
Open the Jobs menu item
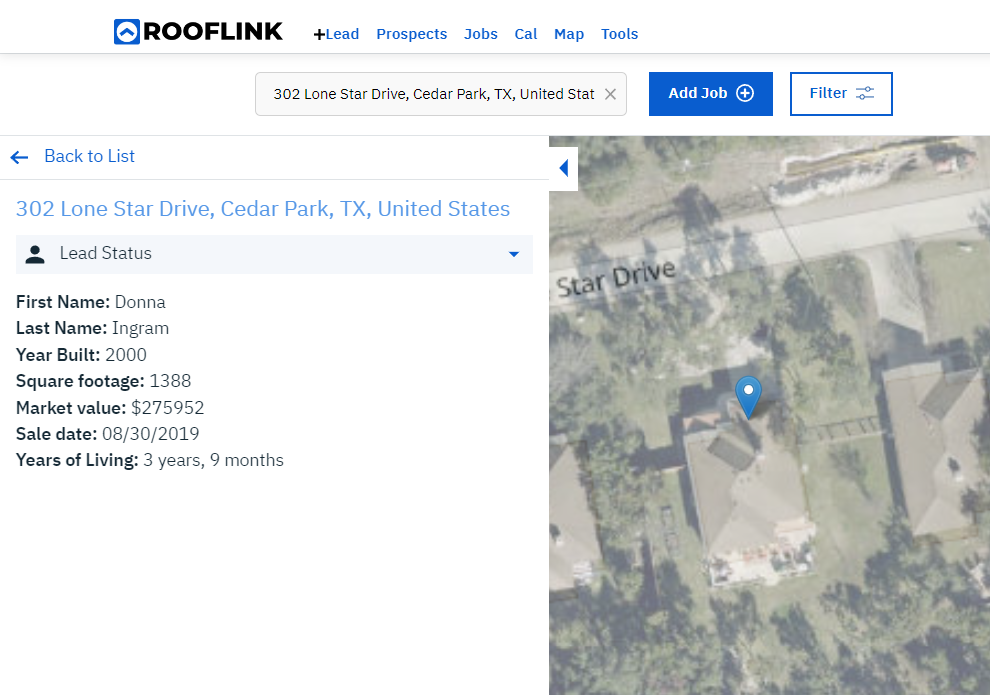(x=480, y=34)
